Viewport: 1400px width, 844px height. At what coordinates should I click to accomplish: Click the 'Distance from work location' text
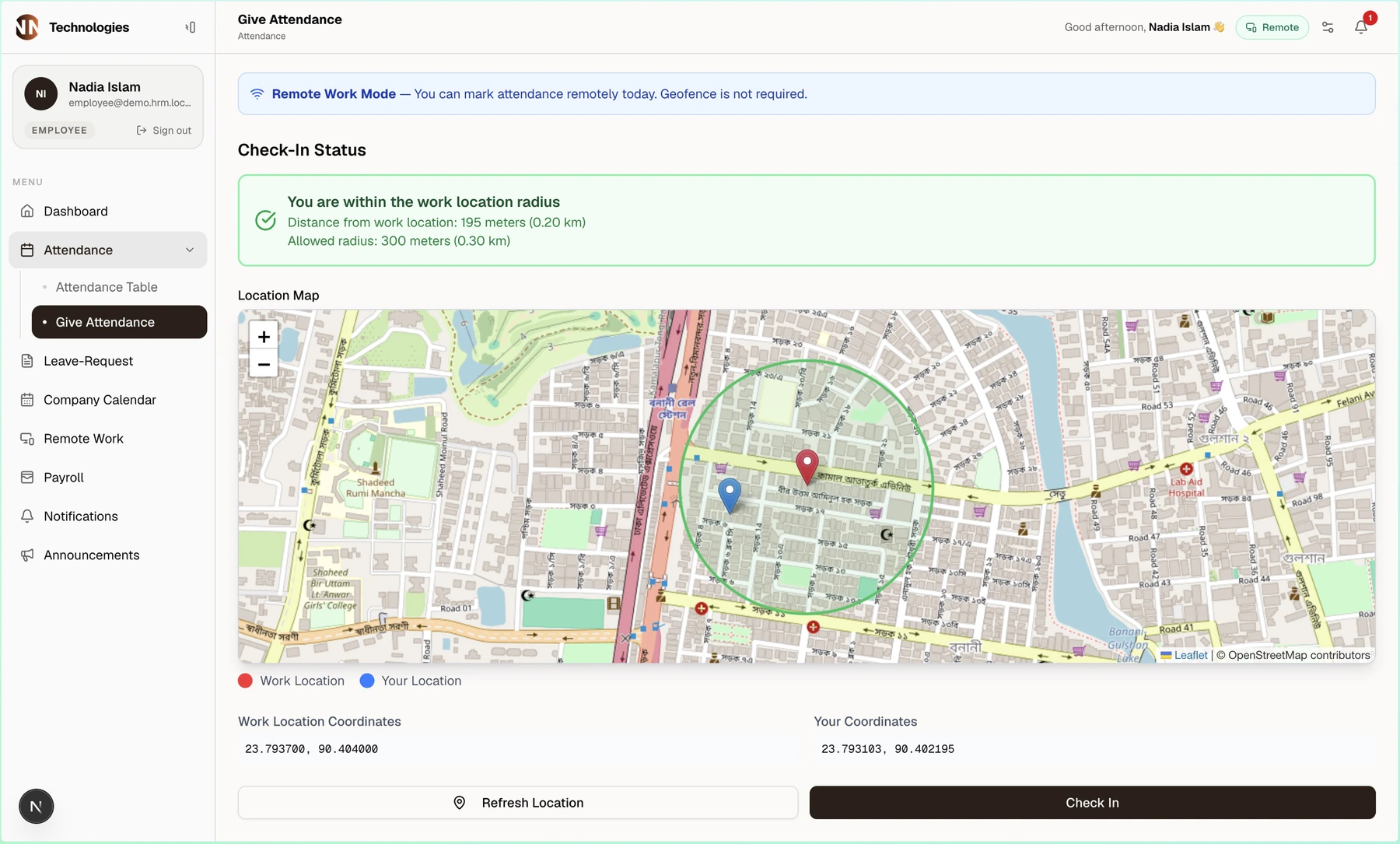coord(436,222)
